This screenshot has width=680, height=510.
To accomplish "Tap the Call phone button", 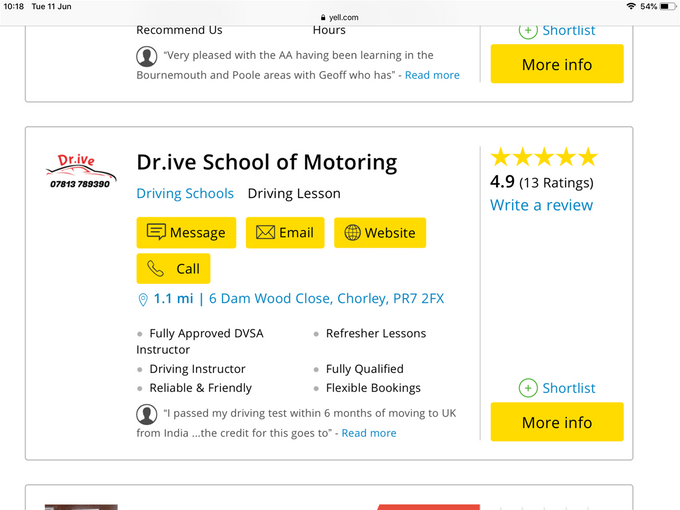I will pyautogui.click(x=173, y=268).
